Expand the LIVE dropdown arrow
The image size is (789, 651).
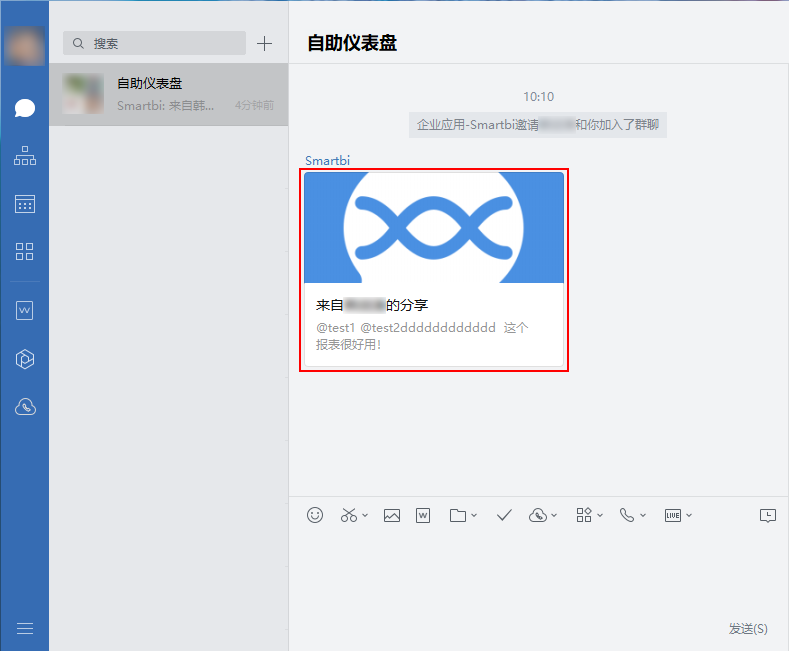[x=689, y=515]
